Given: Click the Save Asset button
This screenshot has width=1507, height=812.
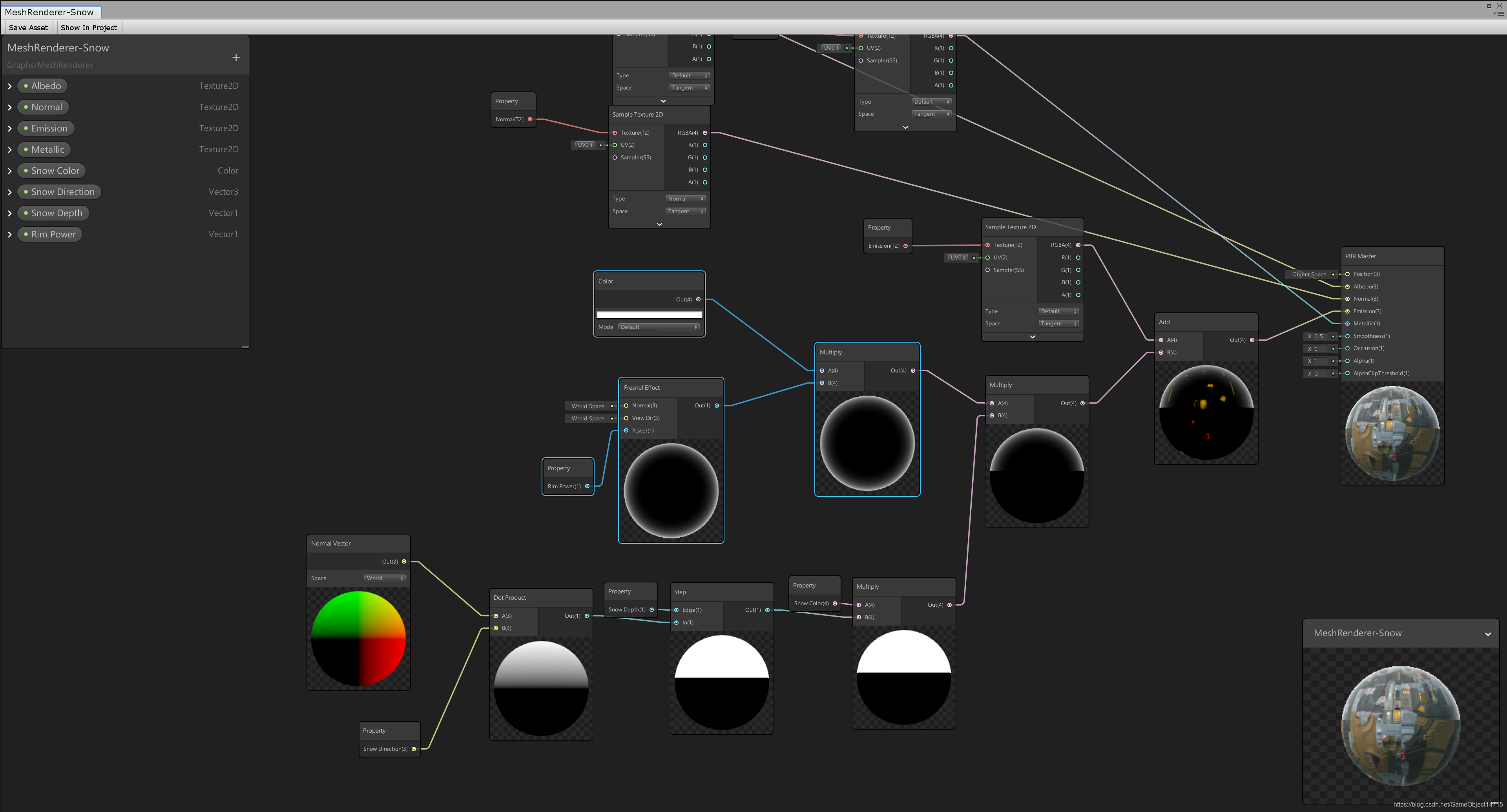Looking at the screenshot, I should point(28,27).
